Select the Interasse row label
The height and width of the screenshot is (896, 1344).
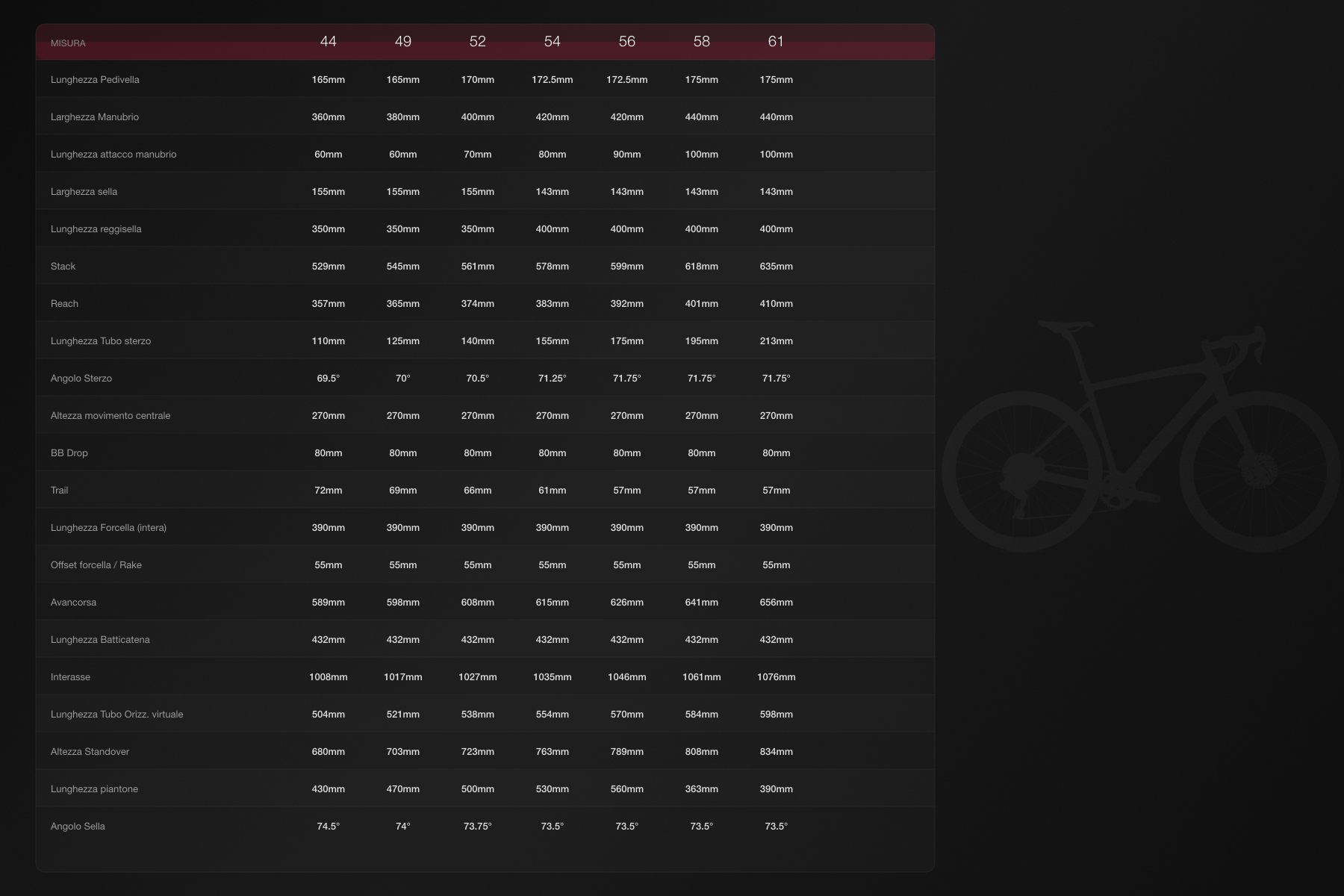70,676
